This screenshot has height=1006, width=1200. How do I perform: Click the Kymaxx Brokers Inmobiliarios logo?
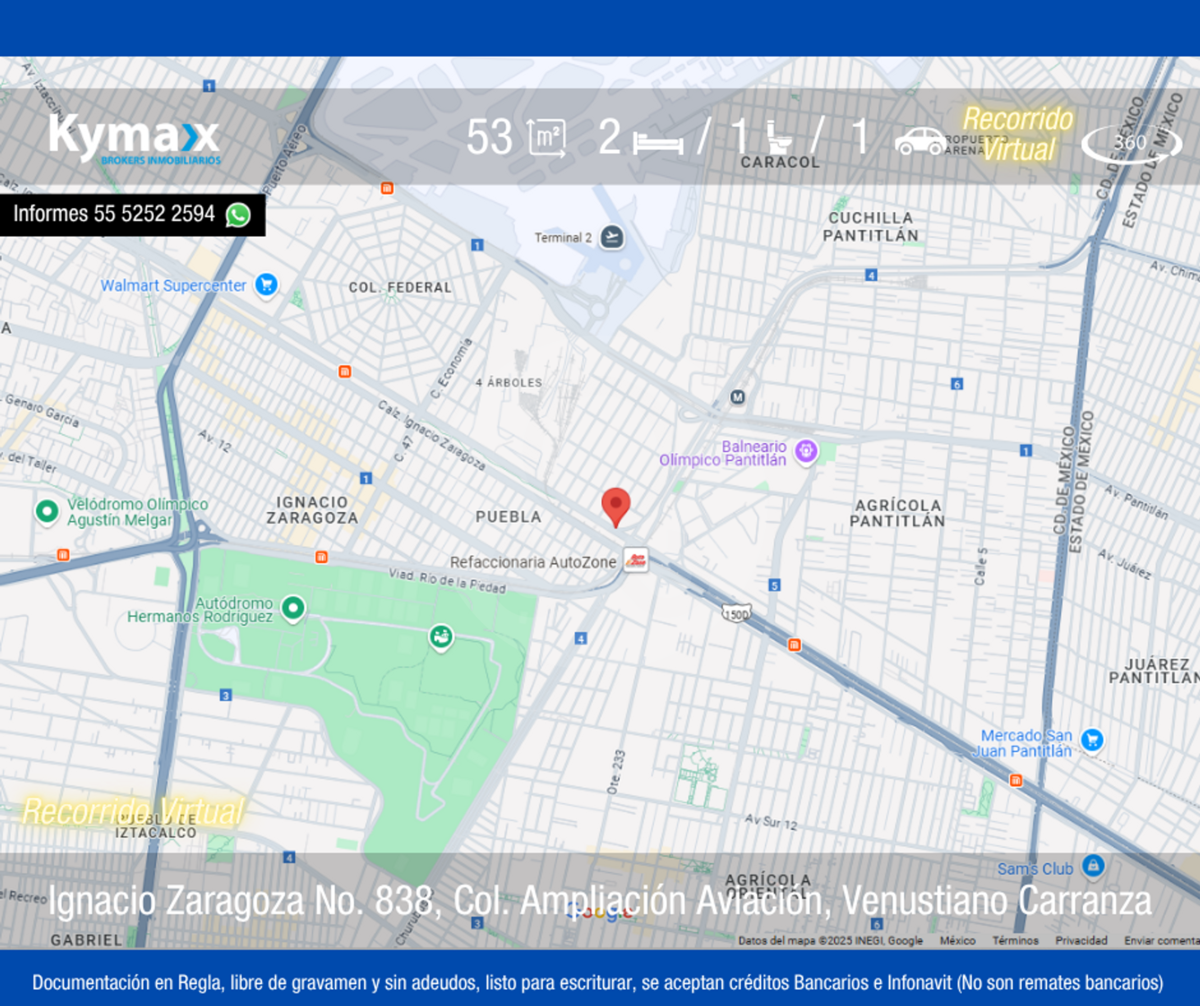tap(134, 139)
